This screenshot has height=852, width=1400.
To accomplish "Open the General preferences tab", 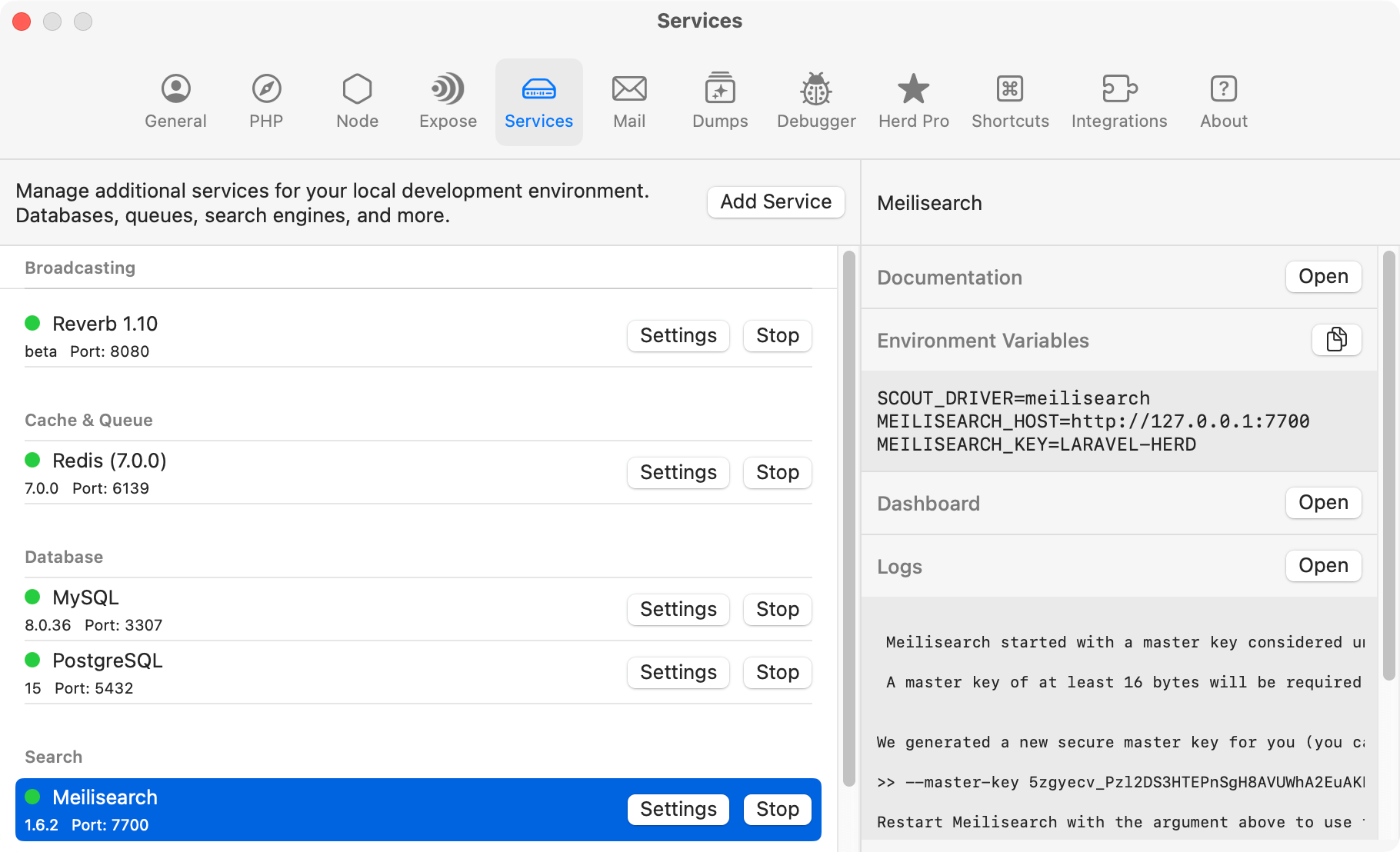I will [x=175, y=102].
